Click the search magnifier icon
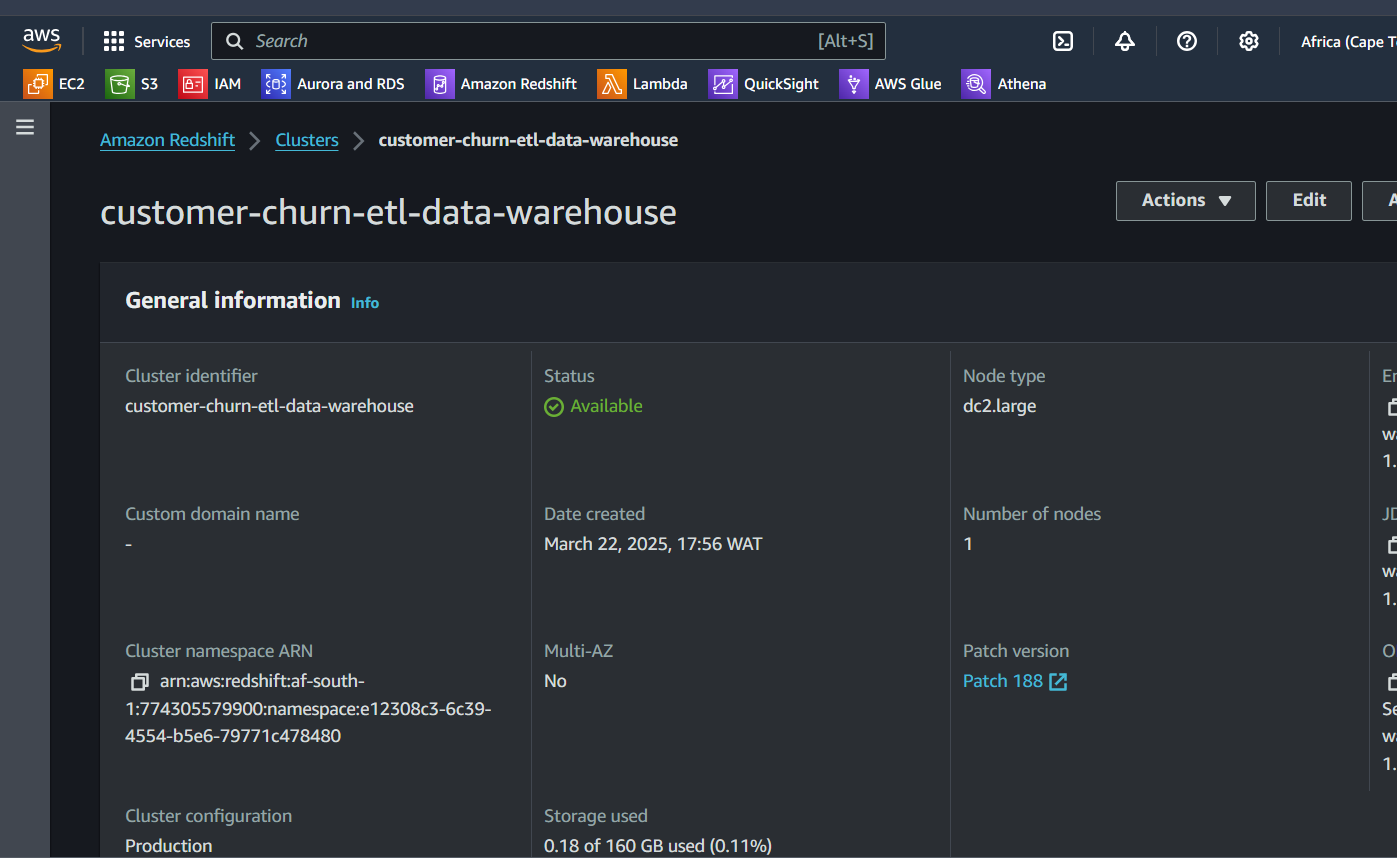 235,41
